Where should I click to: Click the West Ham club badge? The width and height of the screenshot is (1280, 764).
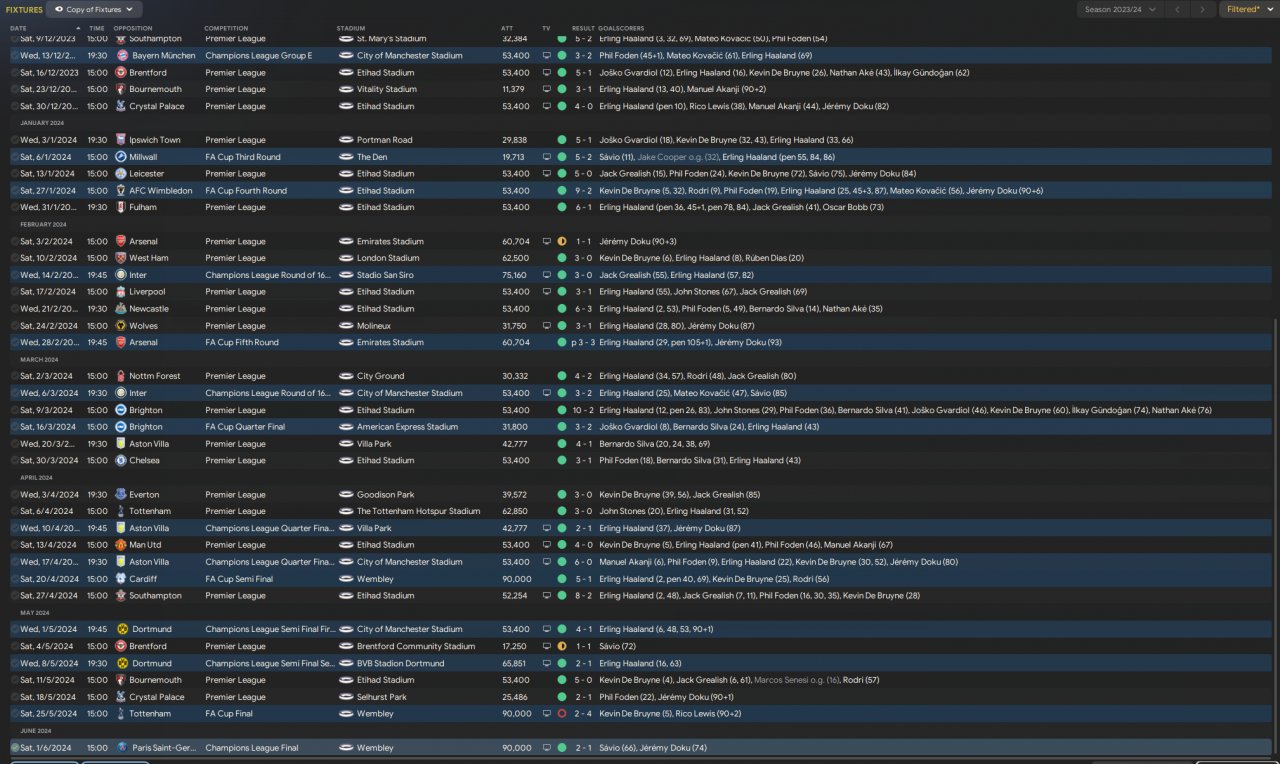click(121, 258)
